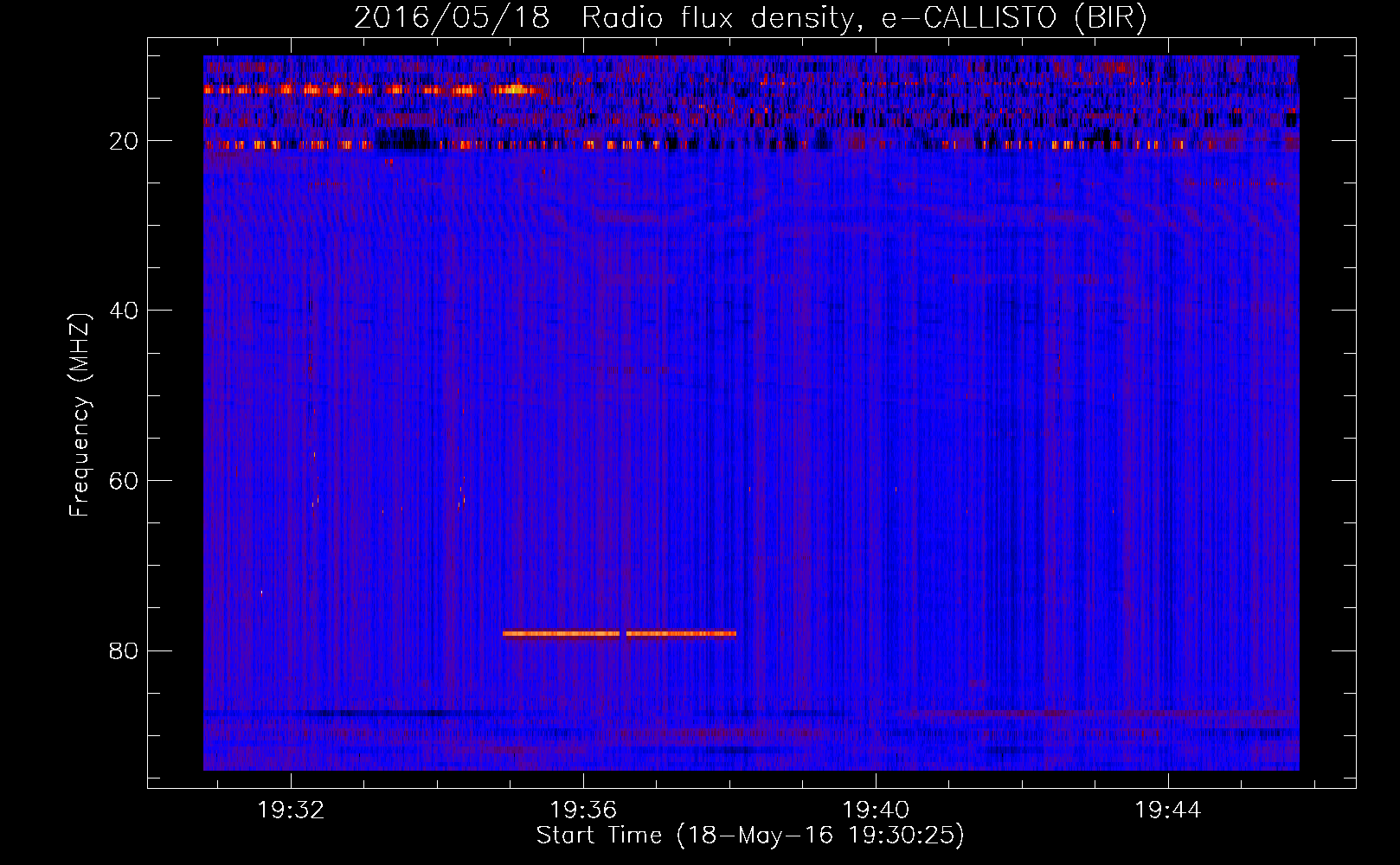Click the frequency tick label "20"
This screenshot has width=1400, height=865.
click(124, 141)
